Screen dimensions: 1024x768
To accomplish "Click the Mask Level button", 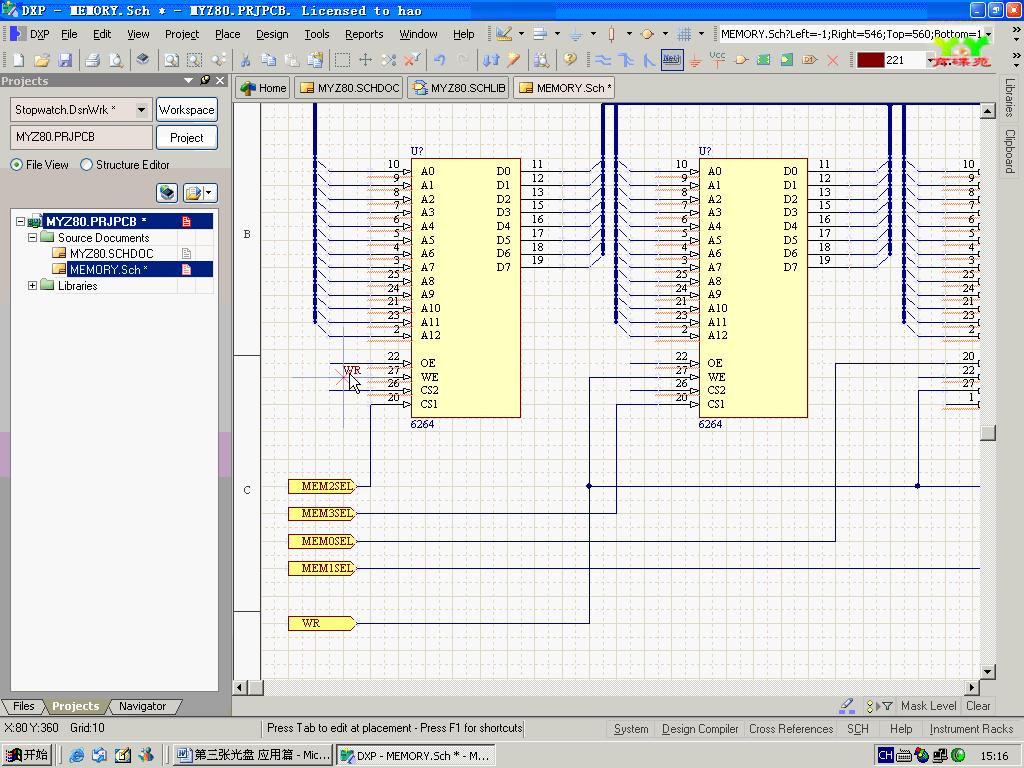I will 928,706.
